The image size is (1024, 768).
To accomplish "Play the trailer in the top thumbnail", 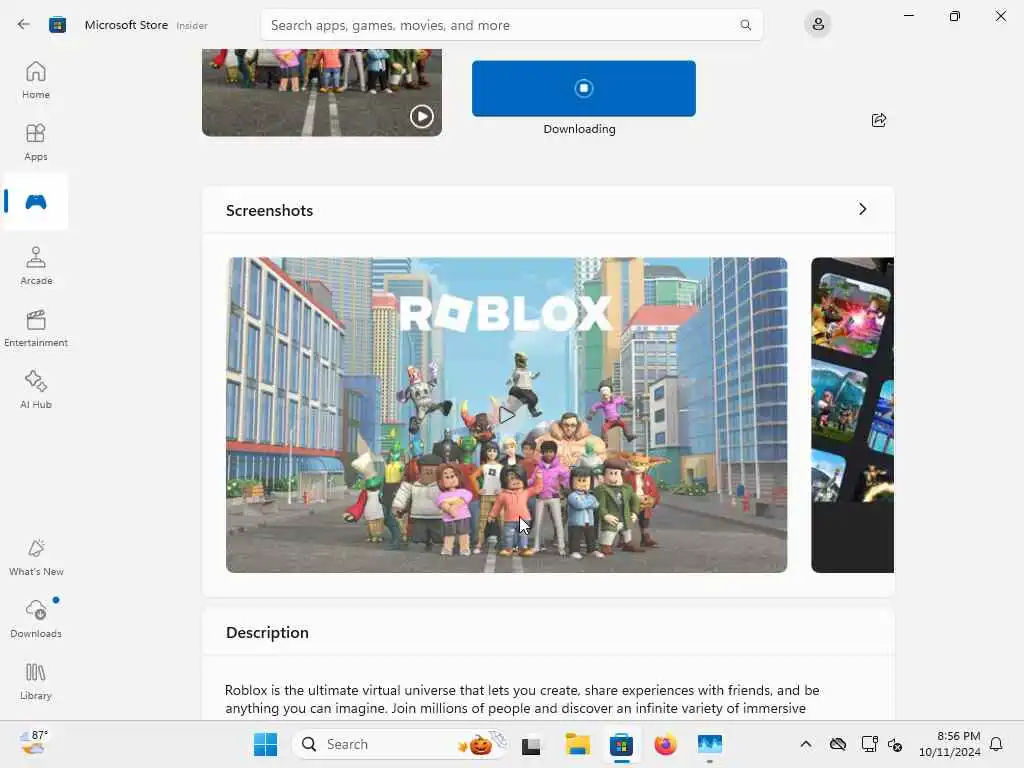I will tap(422, 116).
